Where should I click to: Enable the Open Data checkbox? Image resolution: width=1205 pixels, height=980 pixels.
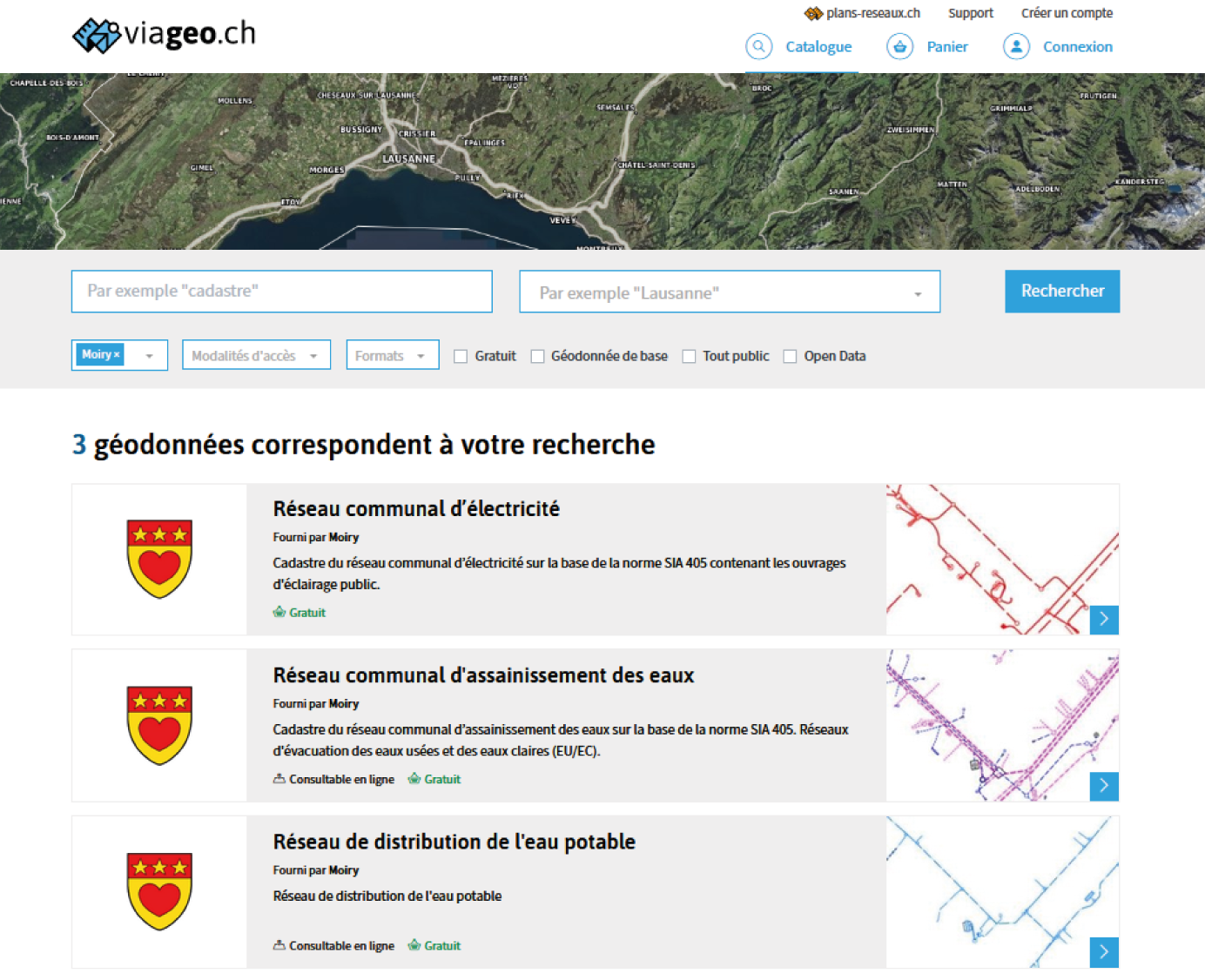[x=790, y=356]
